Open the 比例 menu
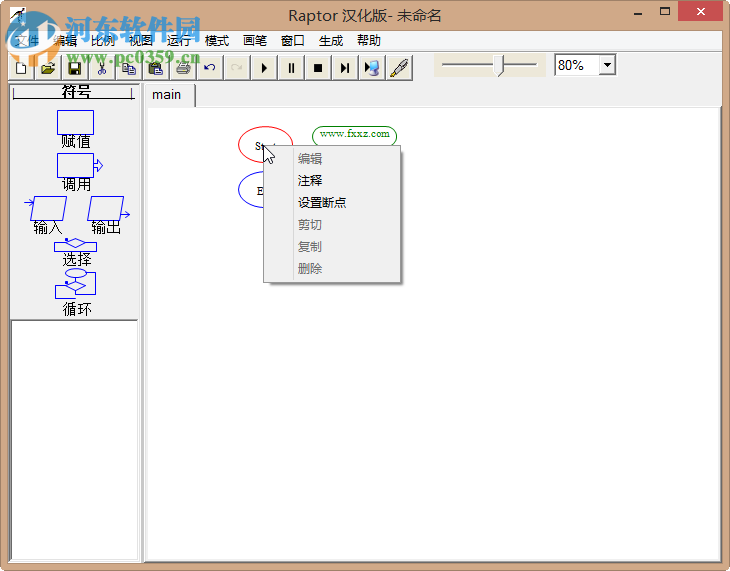This screenshot has height=571, width=730. pos(103,41)
